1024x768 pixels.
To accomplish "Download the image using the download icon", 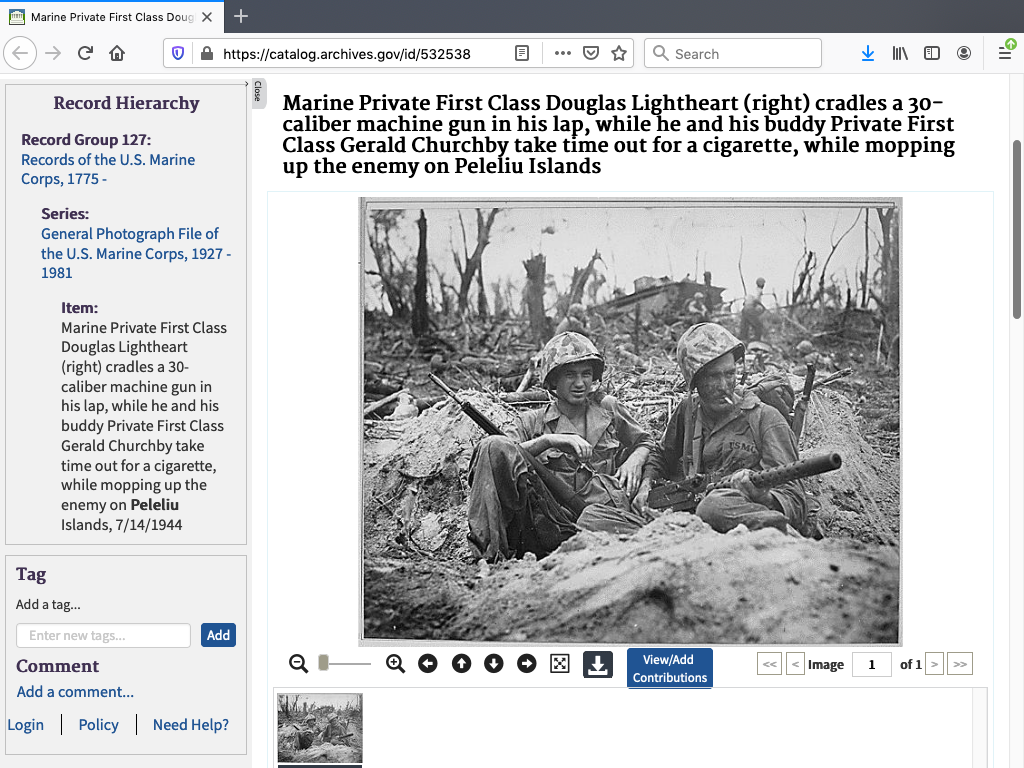I will 598,665.
